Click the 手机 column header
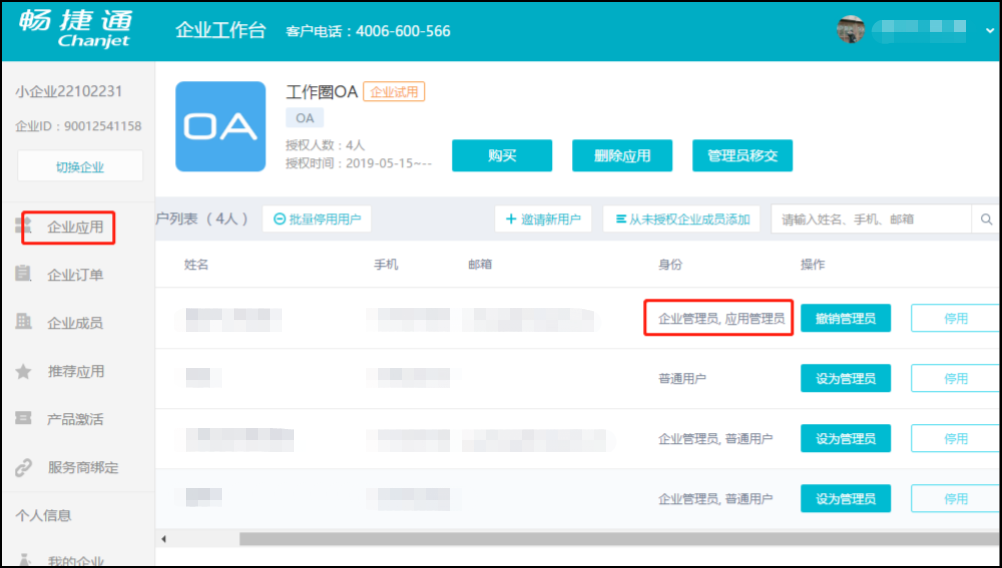The image size is (1002, 568). 386,265
